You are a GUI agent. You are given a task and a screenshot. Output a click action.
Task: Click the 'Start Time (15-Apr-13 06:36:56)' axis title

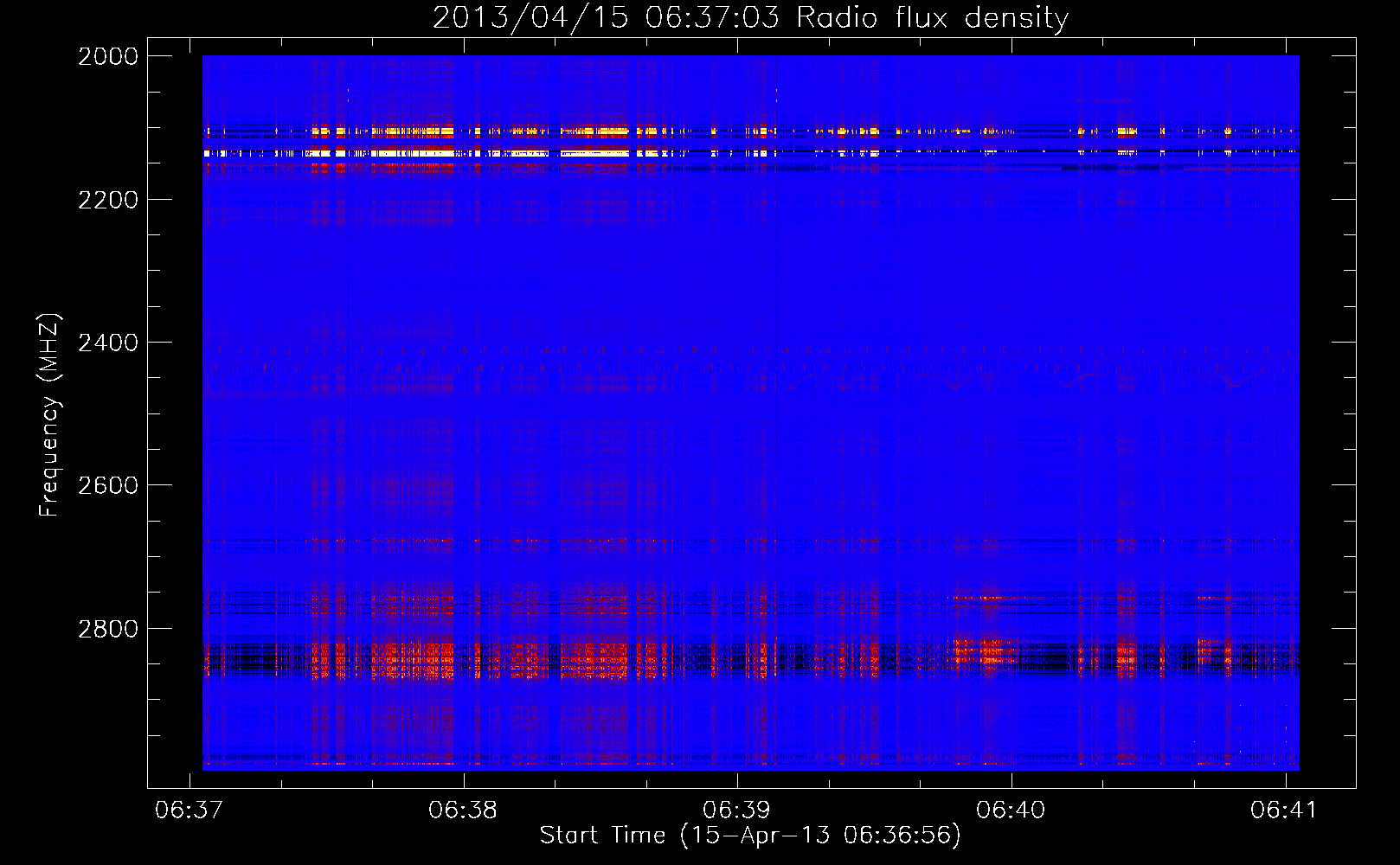pos(750,836)
